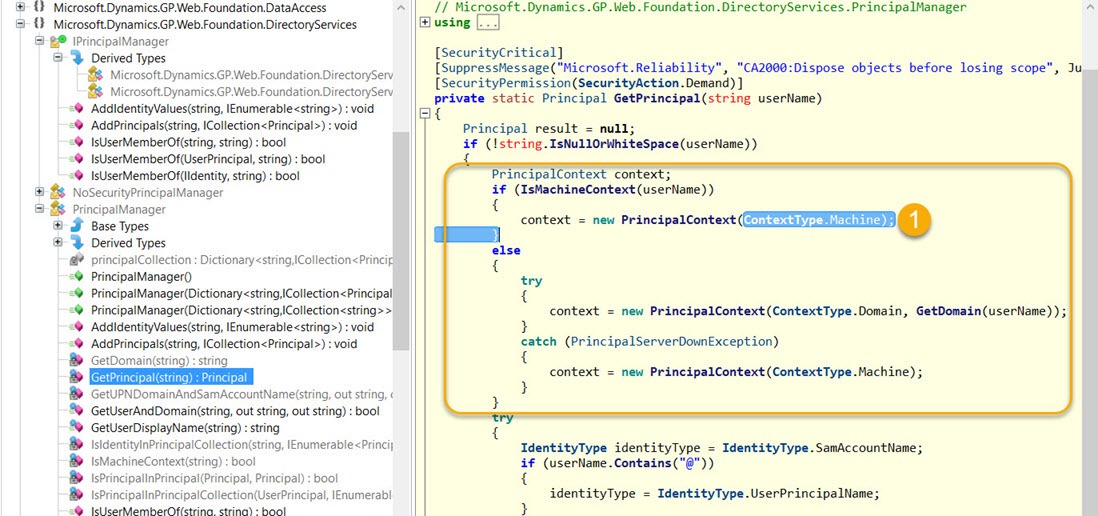
Task: Click the GetPrincipal method icon
Action: point(76,377)
